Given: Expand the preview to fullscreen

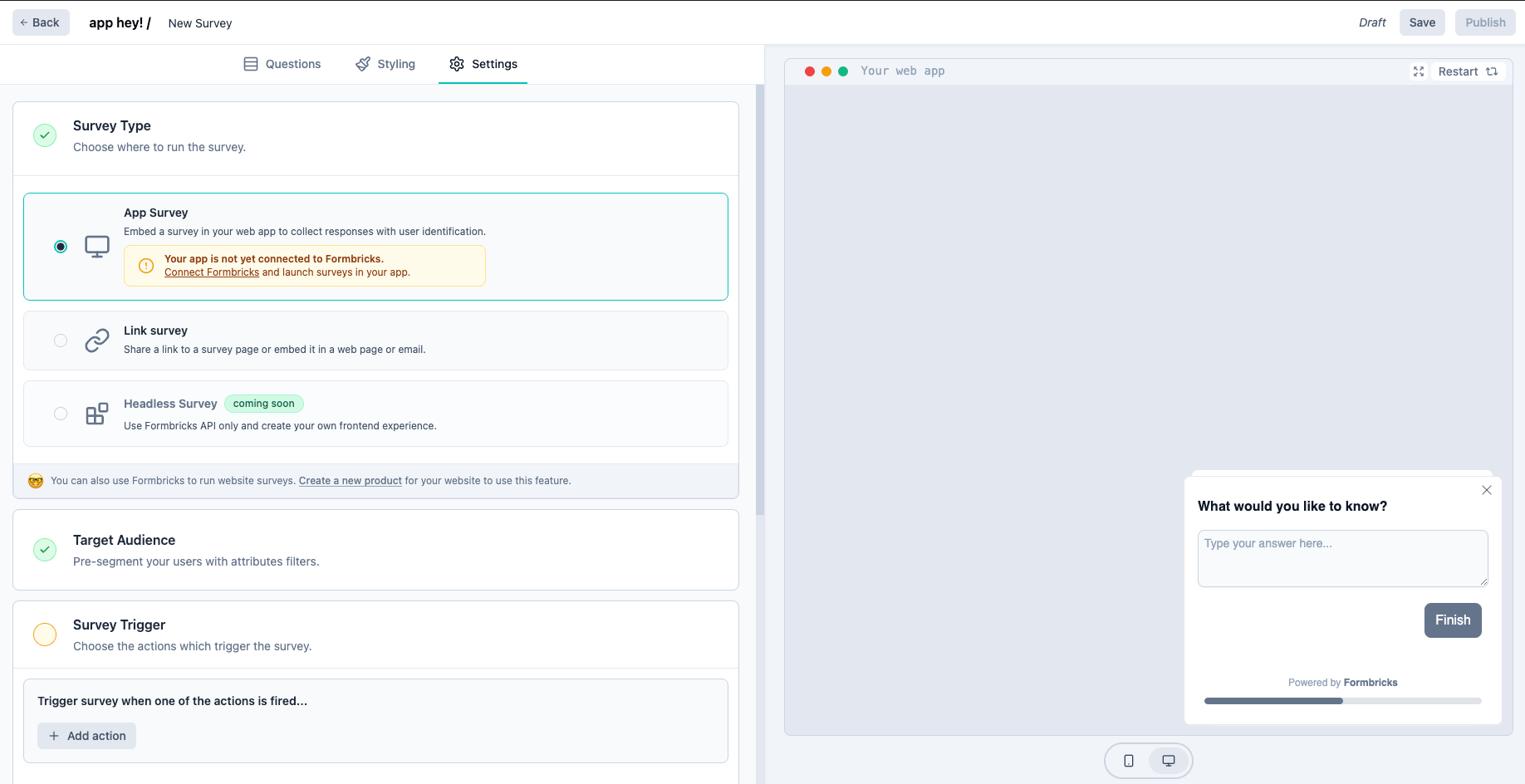Looking at the screenshot, I should 1419,71.
